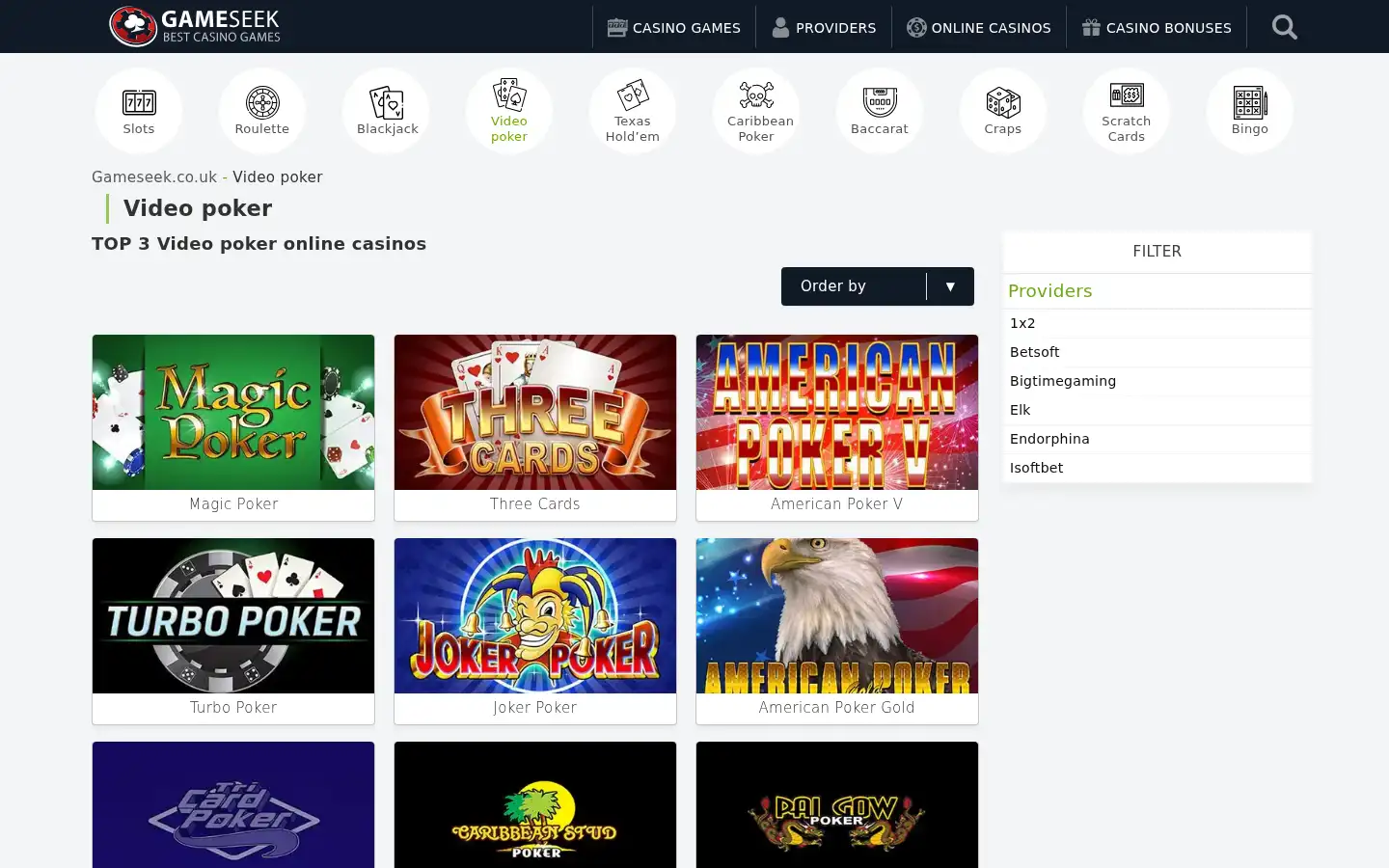Click the Turbo Poker title label
The width and height of the screenshot is (1389, 868).
[x=233, y=708]
